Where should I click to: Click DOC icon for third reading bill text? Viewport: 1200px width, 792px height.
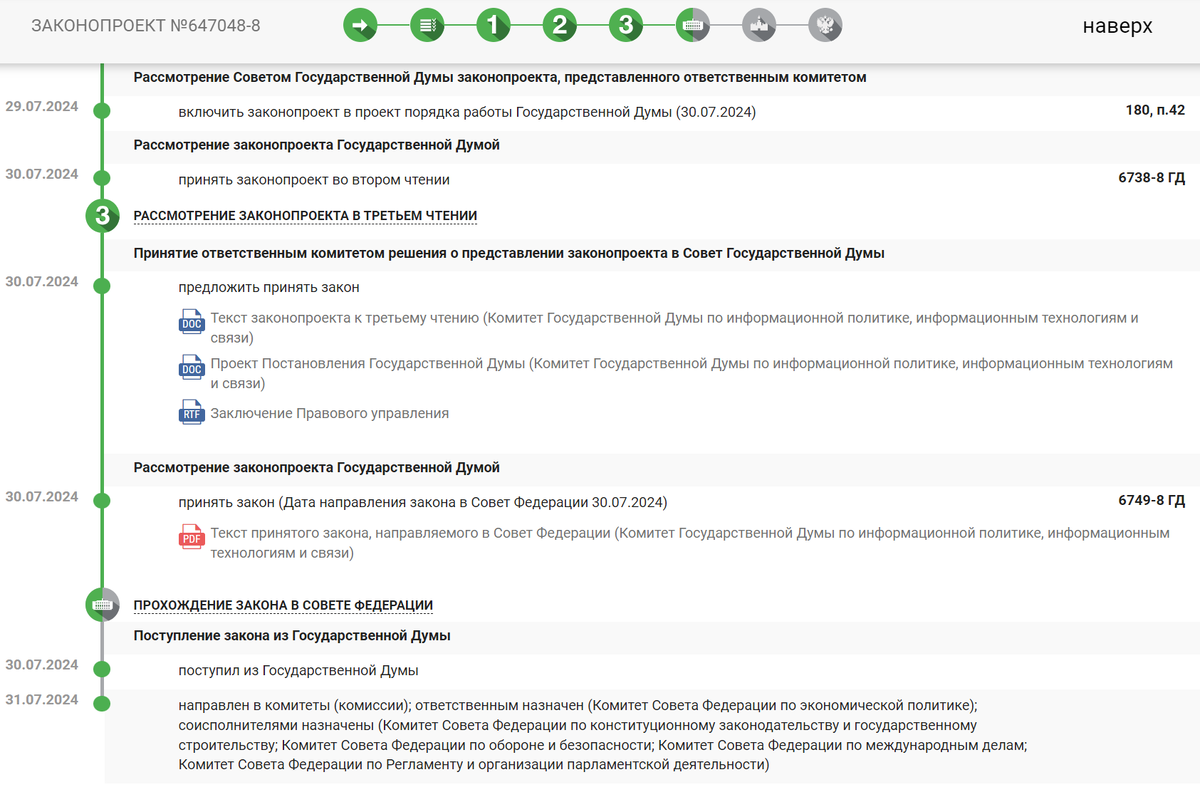pyautogui.click(x=191, y=322)
